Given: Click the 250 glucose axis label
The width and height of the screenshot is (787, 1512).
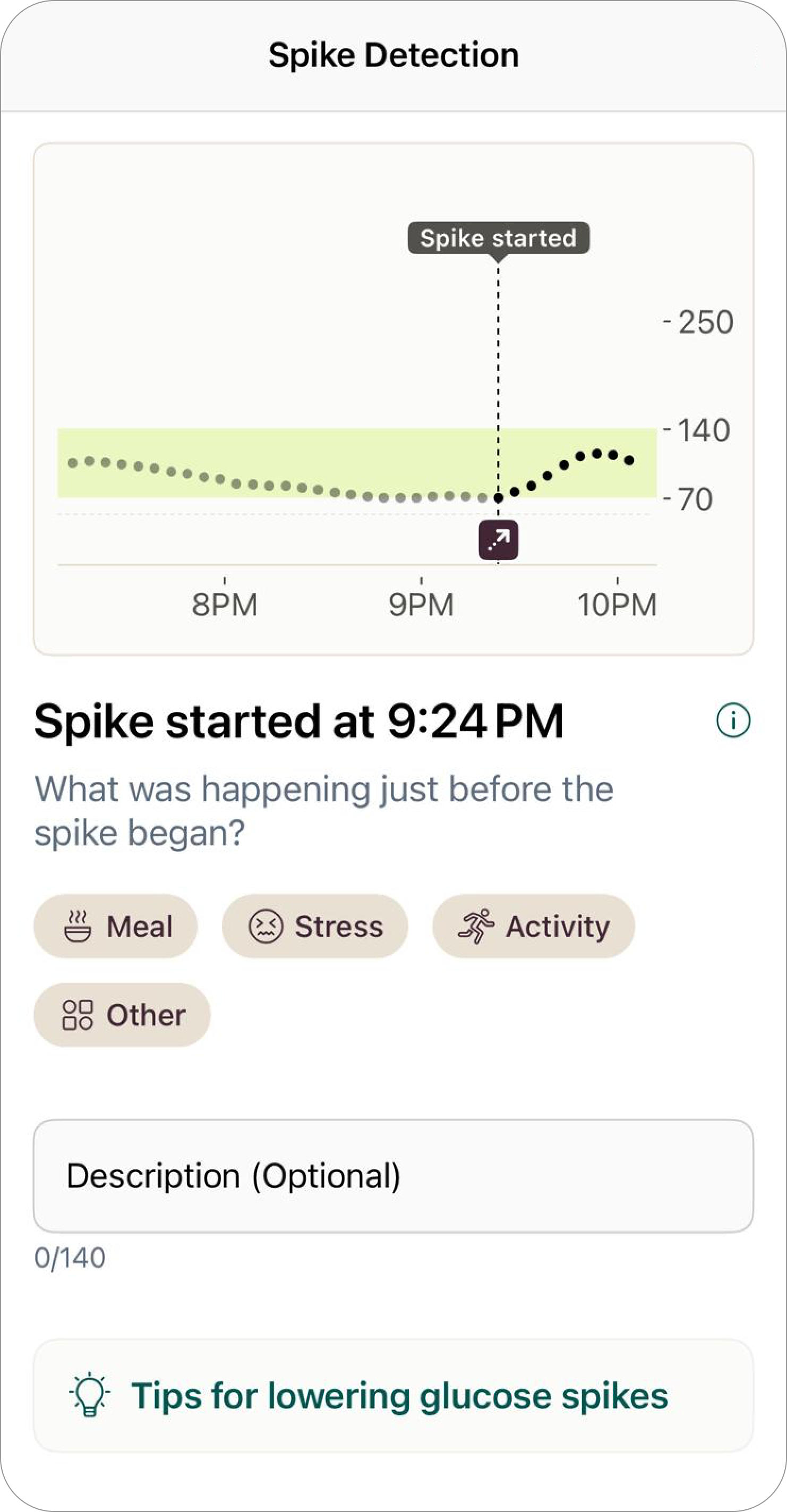Looking at the screenshot, I should pyautogui.click(x=705, y=321).
